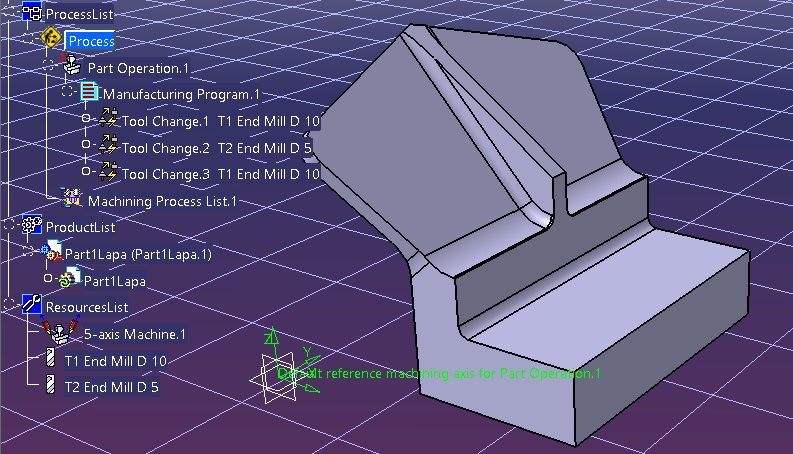Click the Tool Change.1 icon

(108, 121)
